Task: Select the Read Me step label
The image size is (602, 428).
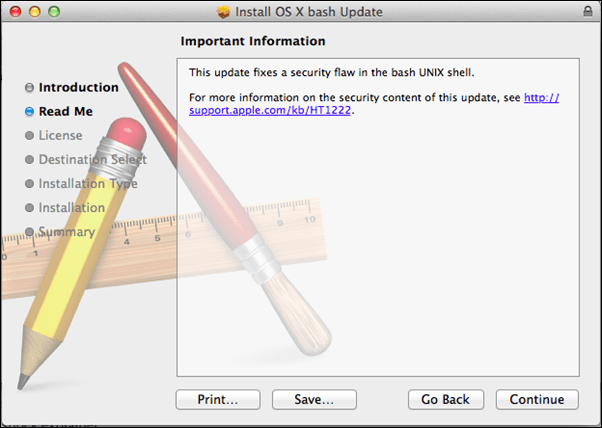Action: (x=66, y=111)
